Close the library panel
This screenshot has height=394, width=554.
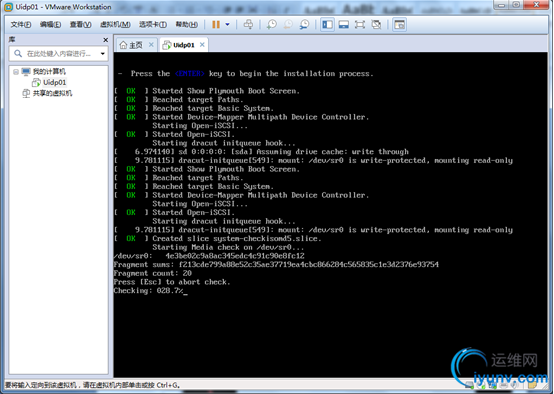(x=105, y=40)
